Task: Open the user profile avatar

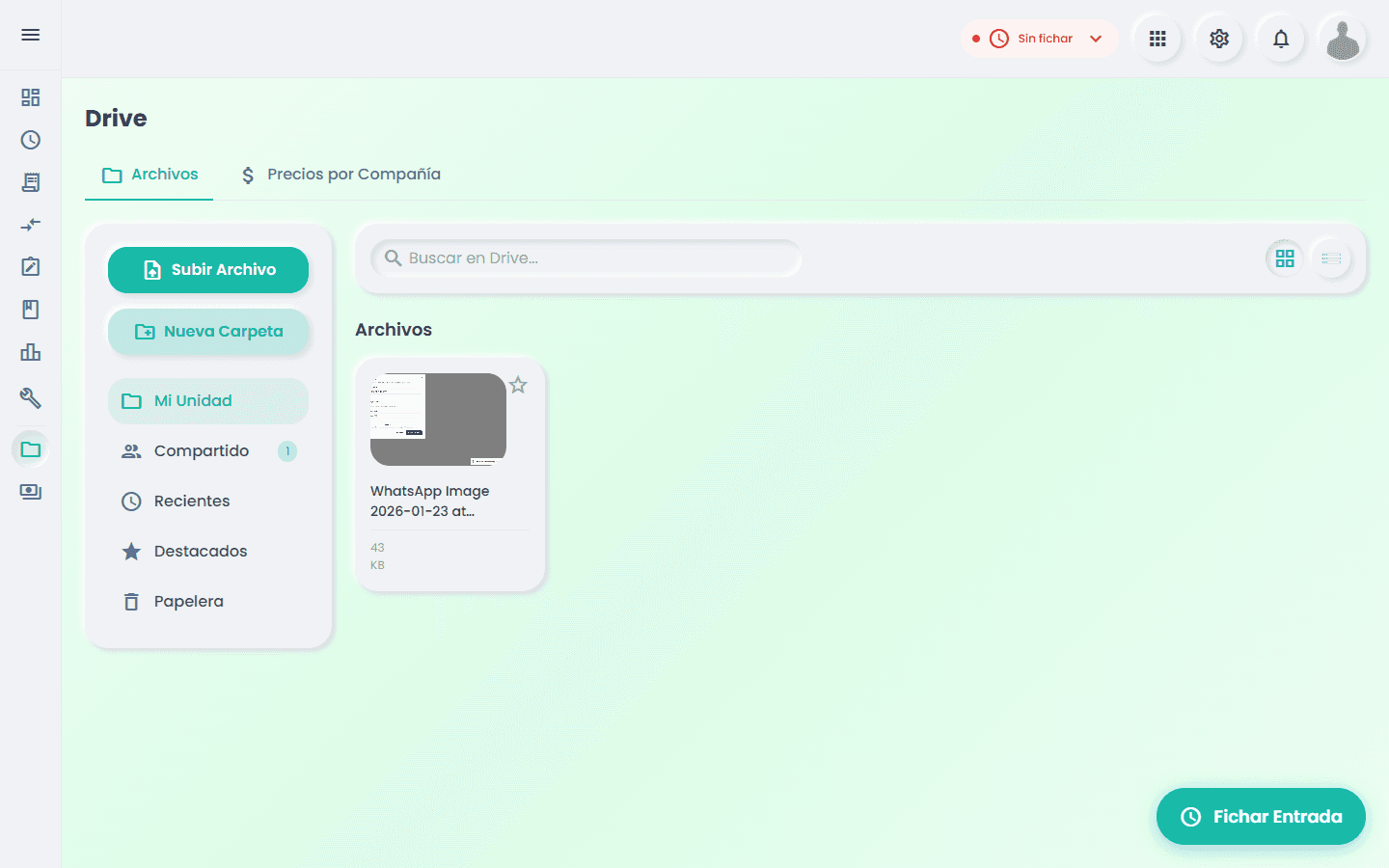Action: coord(1343,39)
